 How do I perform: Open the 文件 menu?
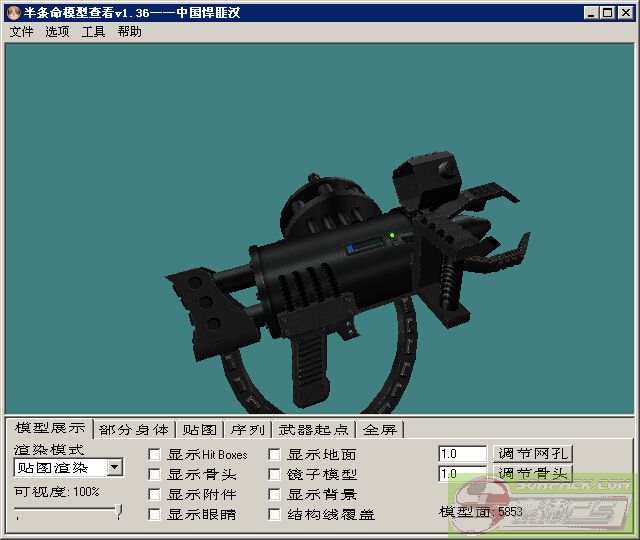(x=21, y=32)
